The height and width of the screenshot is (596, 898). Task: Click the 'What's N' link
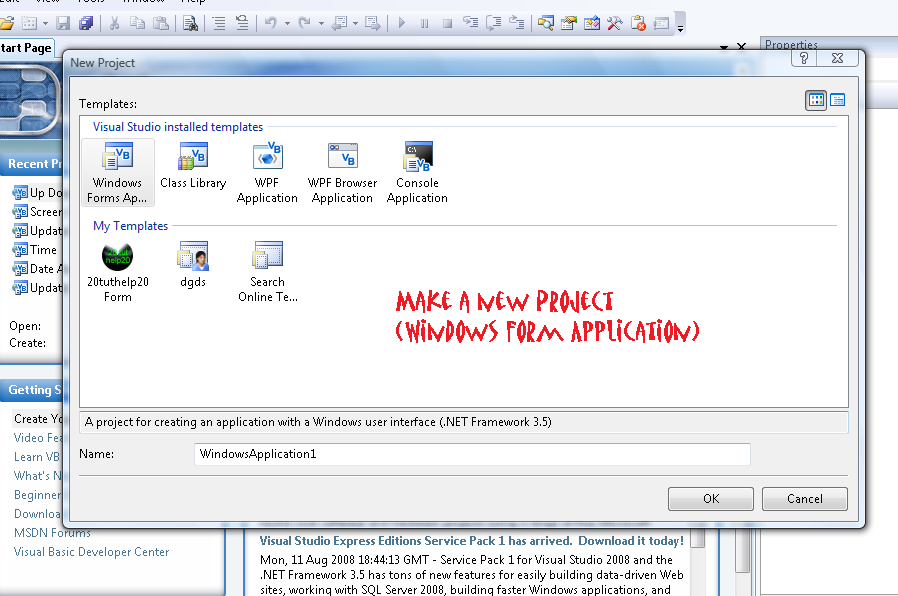pyautogui.click(x=37, y=476)
